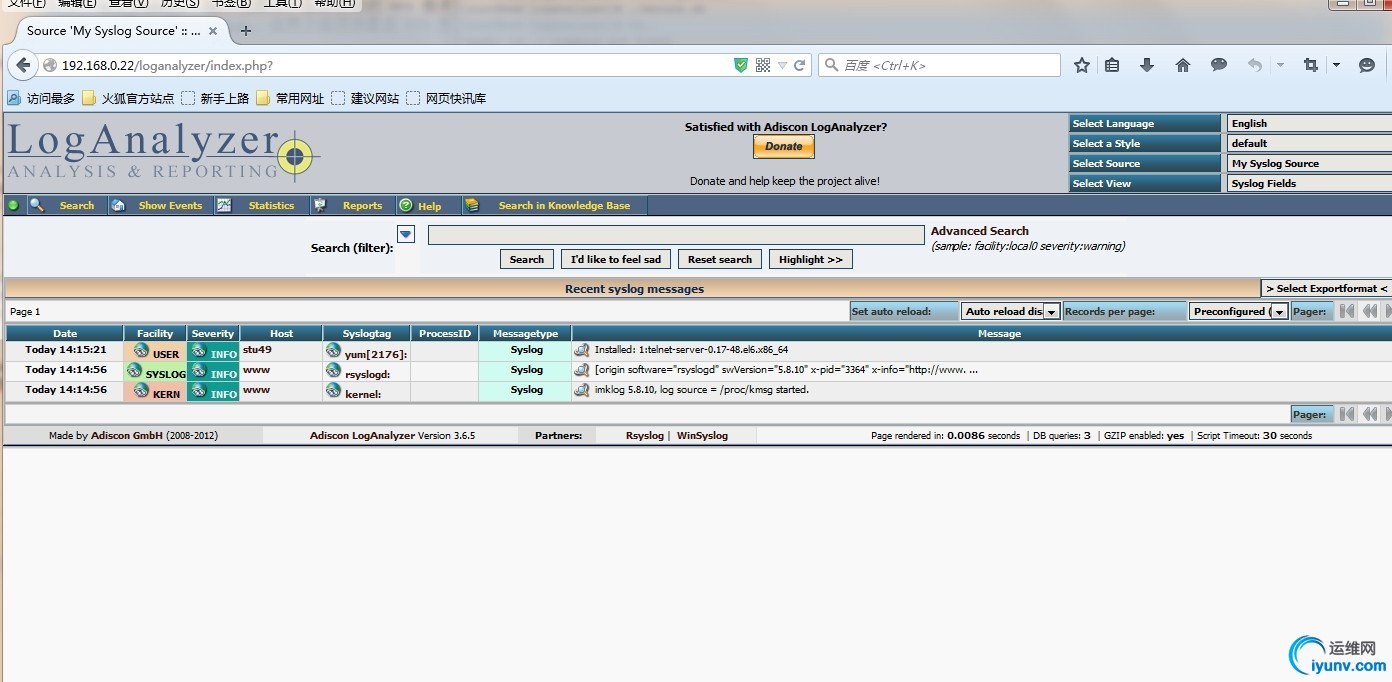Viewport: 1392px width, 682px height.
Task: Open message details icon for imklog message
Action: point(582,390)
